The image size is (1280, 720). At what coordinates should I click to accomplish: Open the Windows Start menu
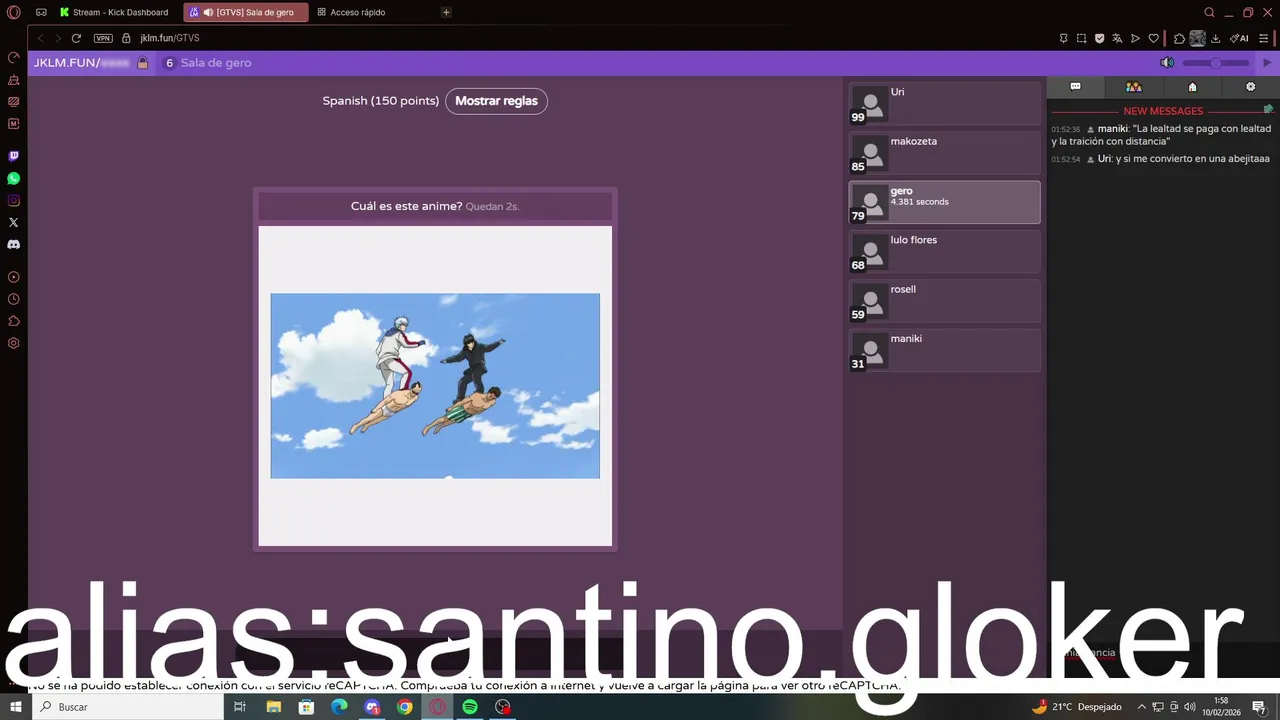click(16, 707)
